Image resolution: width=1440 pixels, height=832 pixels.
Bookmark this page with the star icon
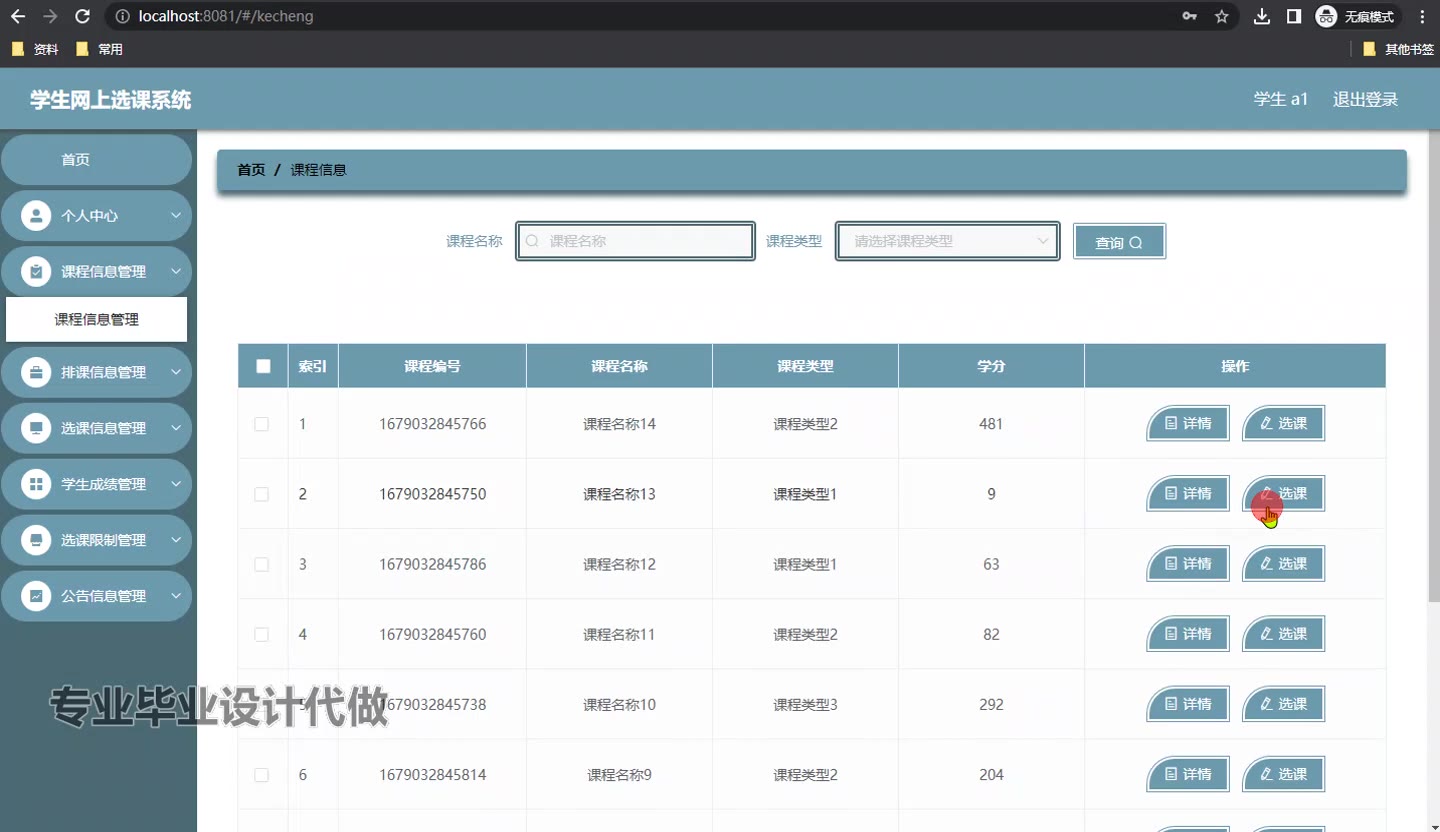point(1221,16)
